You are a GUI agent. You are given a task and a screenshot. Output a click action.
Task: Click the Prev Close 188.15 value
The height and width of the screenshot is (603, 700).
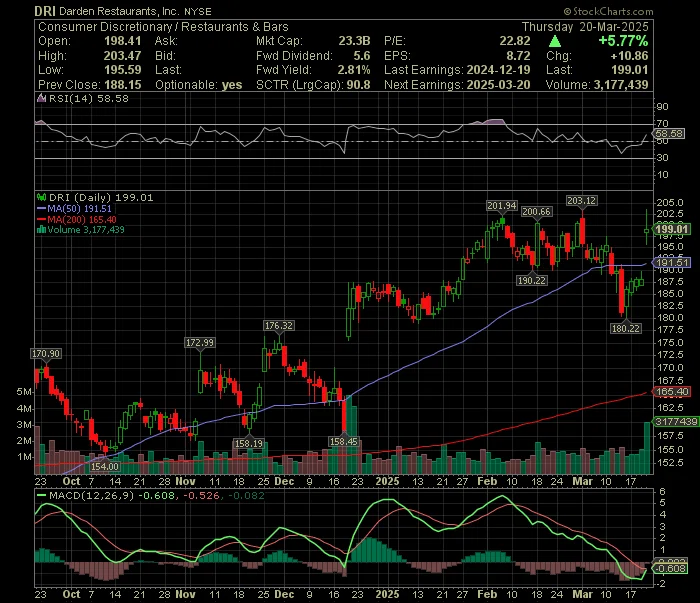click(x=122, y=85)
